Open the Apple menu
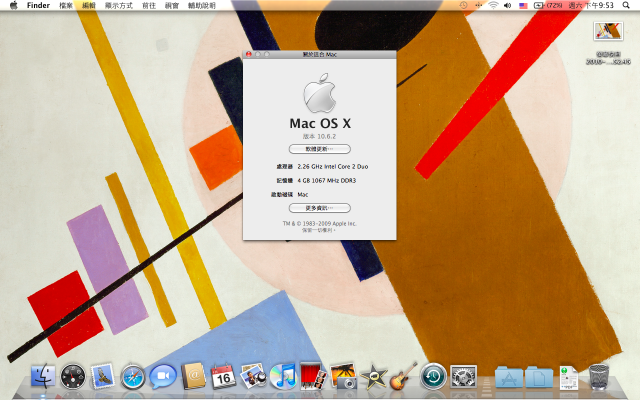The height and width of the screenshot is (400, 640). [13, 5]
